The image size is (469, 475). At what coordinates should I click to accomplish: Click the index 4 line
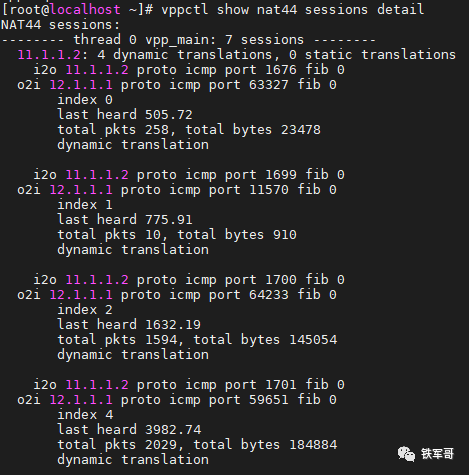(85, 415)
